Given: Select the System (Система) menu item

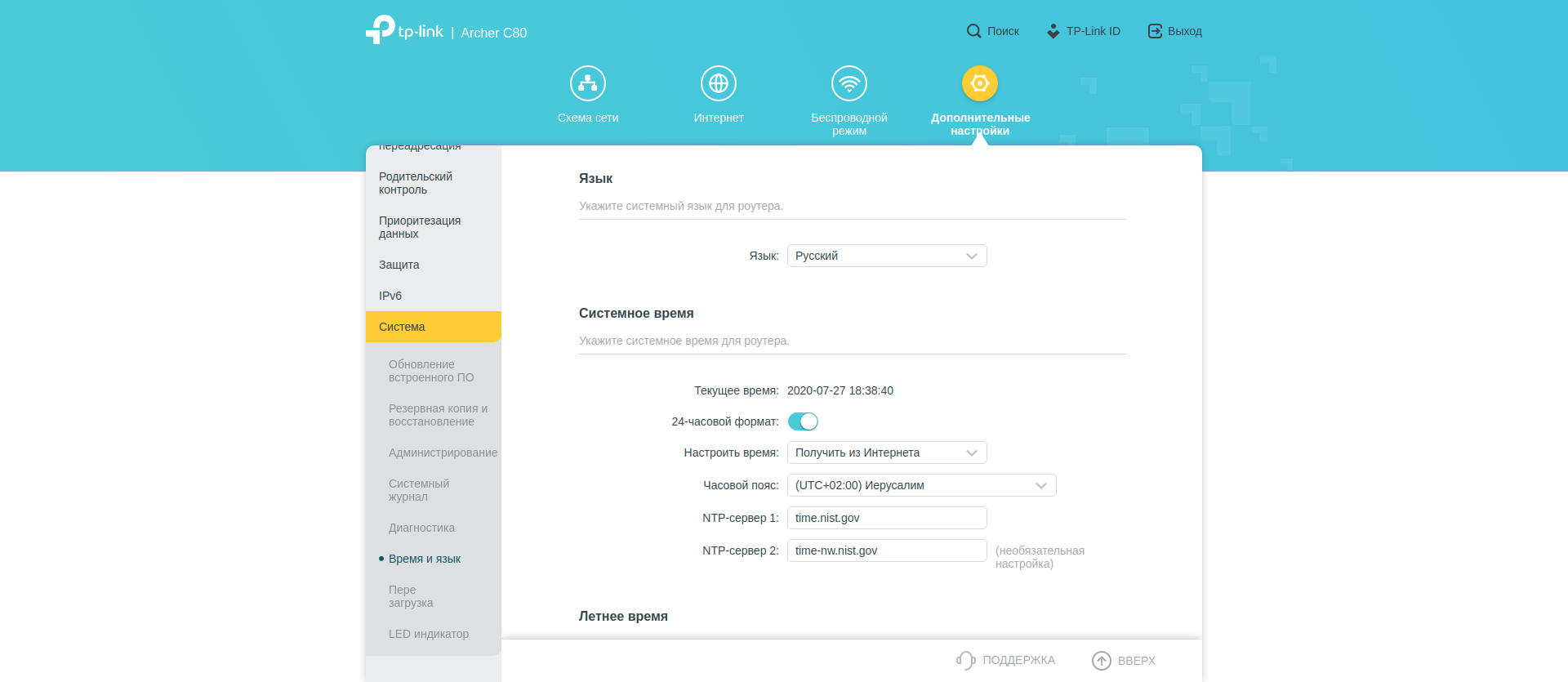Looking at the screenshot, I should 433,327.
